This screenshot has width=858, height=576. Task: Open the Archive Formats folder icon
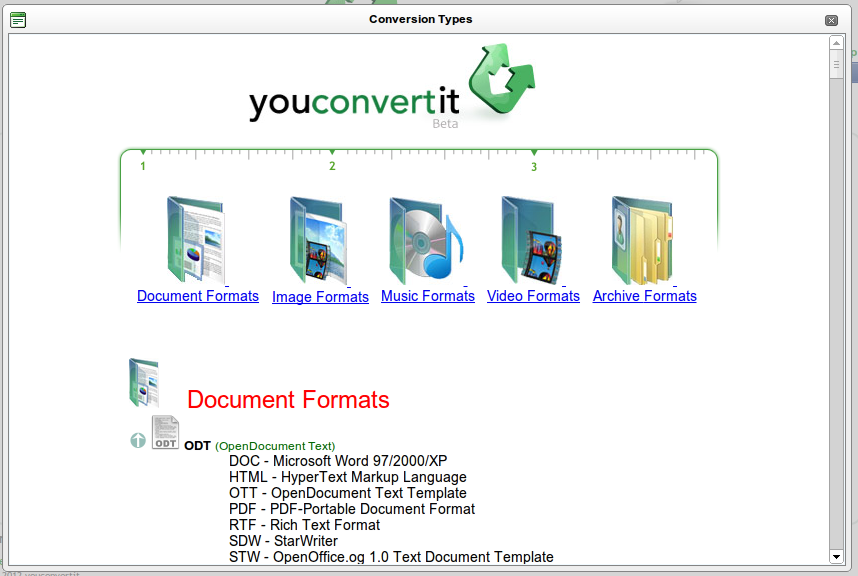click(x=642, y=240)
